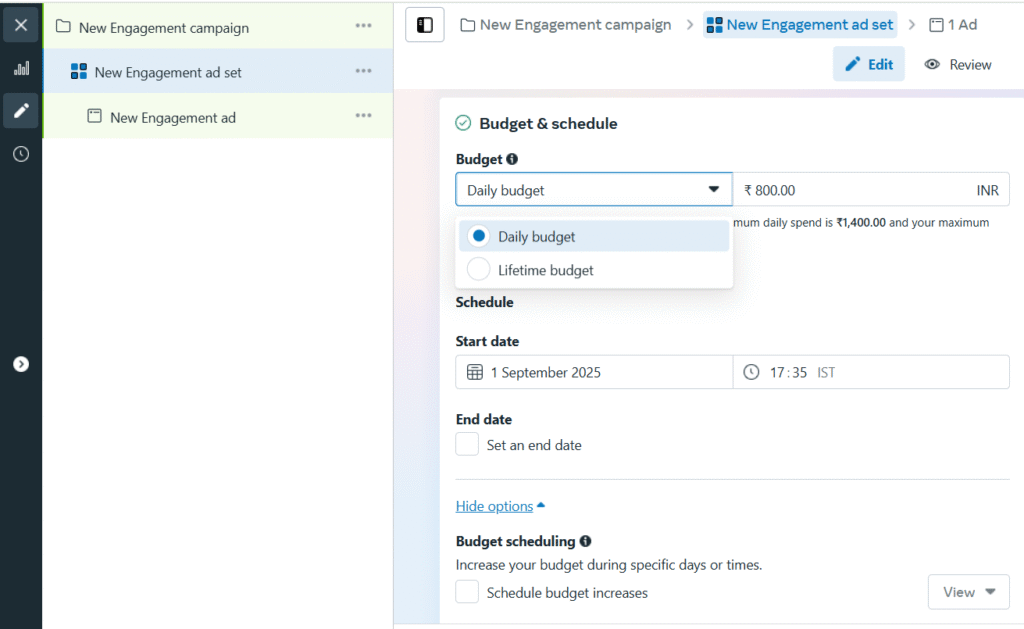This screenshot has height=629, width=1024.
Task: Go to 1 Ad breadcrumb item
Action: (x=953, y=25)
